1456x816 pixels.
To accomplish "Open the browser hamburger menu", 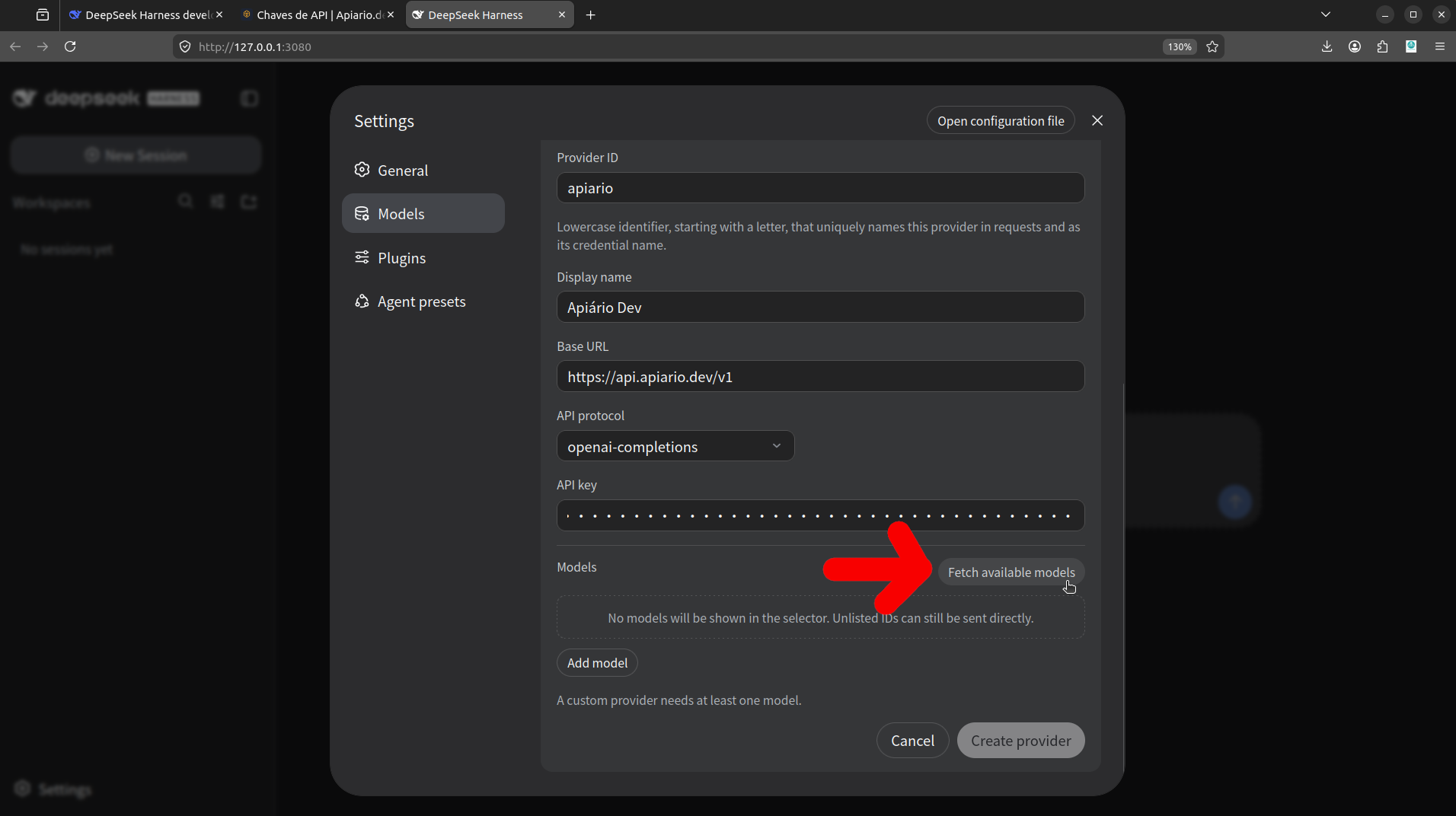I will pos(1440,46).
